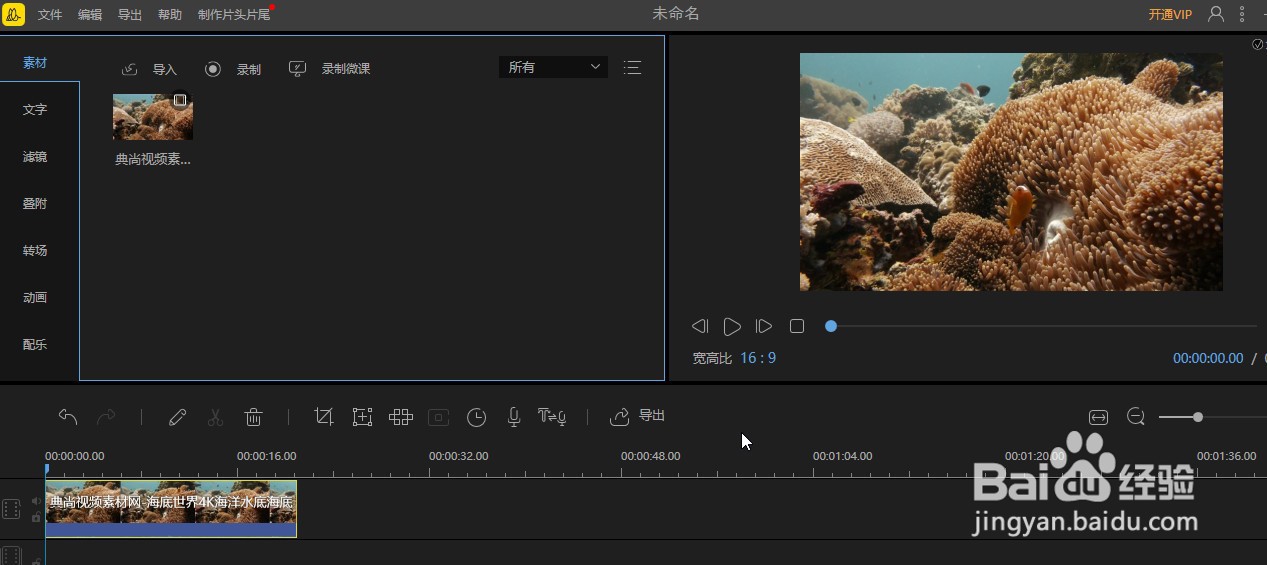Play the preview video
Viewport: 1267px width, 565px height.
732,326
